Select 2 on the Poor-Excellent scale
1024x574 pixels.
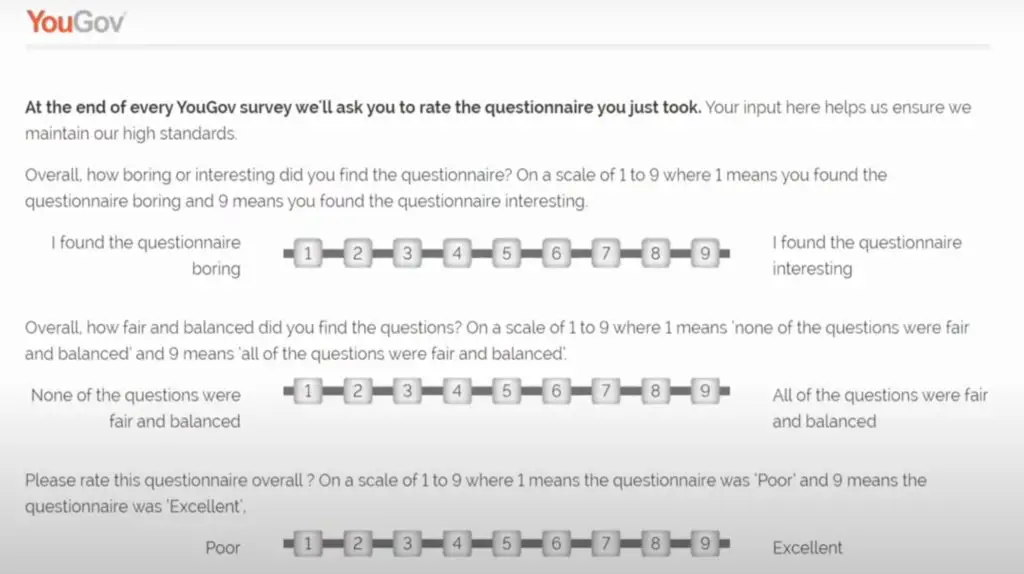(357, 543)
